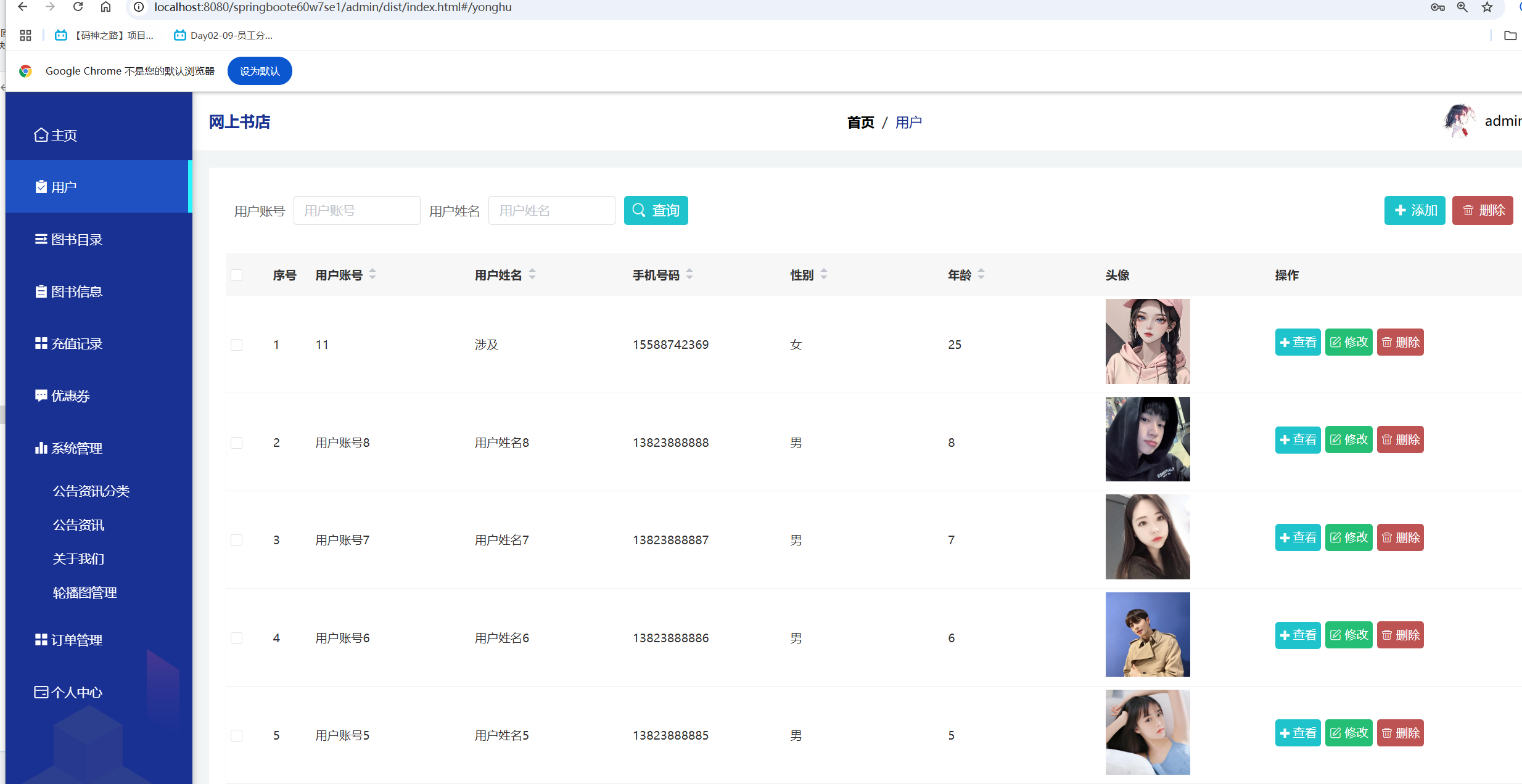1522x784 pixels.
Task: Reload the page with the browser refresh icon
Action: (78, 7)
